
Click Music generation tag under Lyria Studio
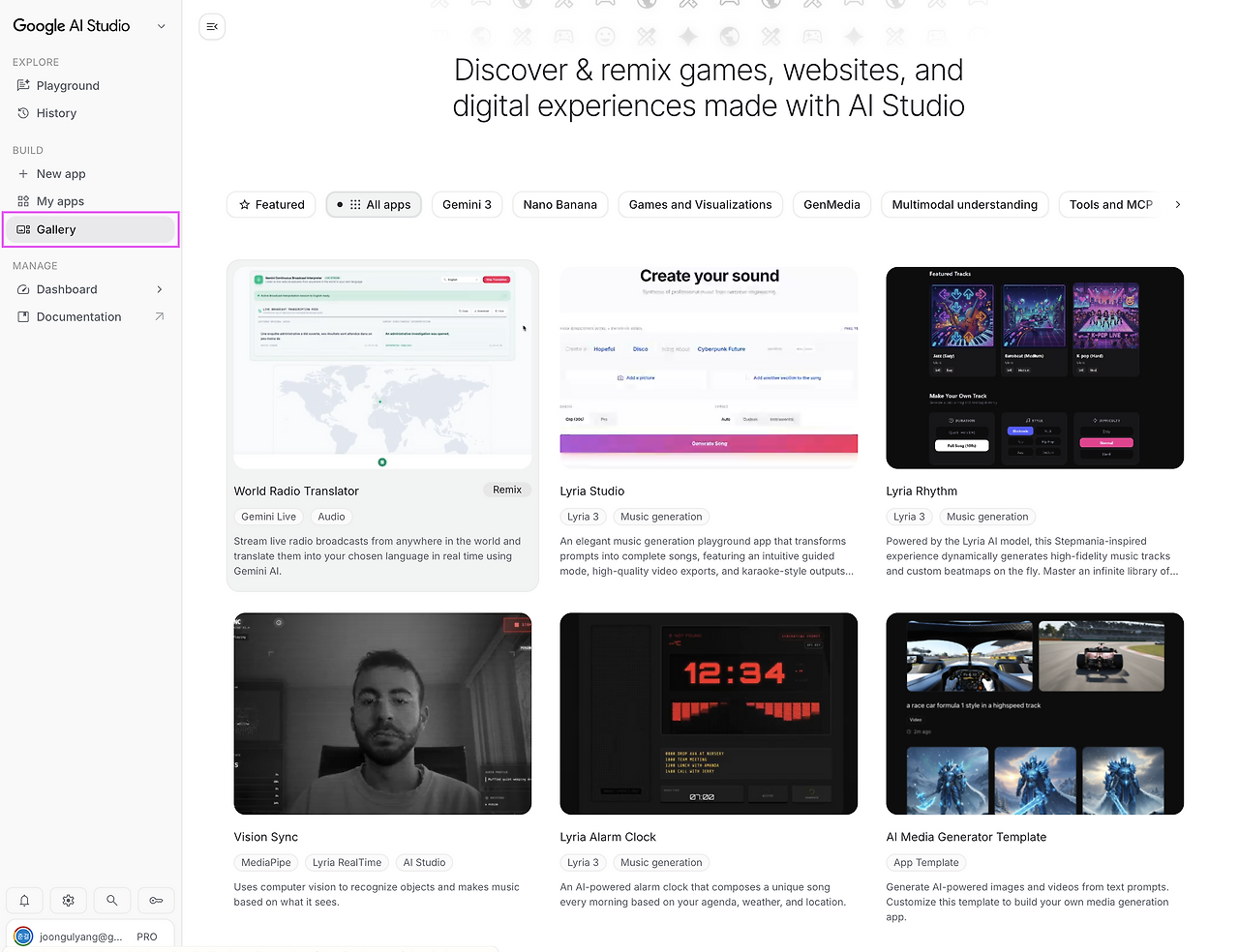[661, 517]
